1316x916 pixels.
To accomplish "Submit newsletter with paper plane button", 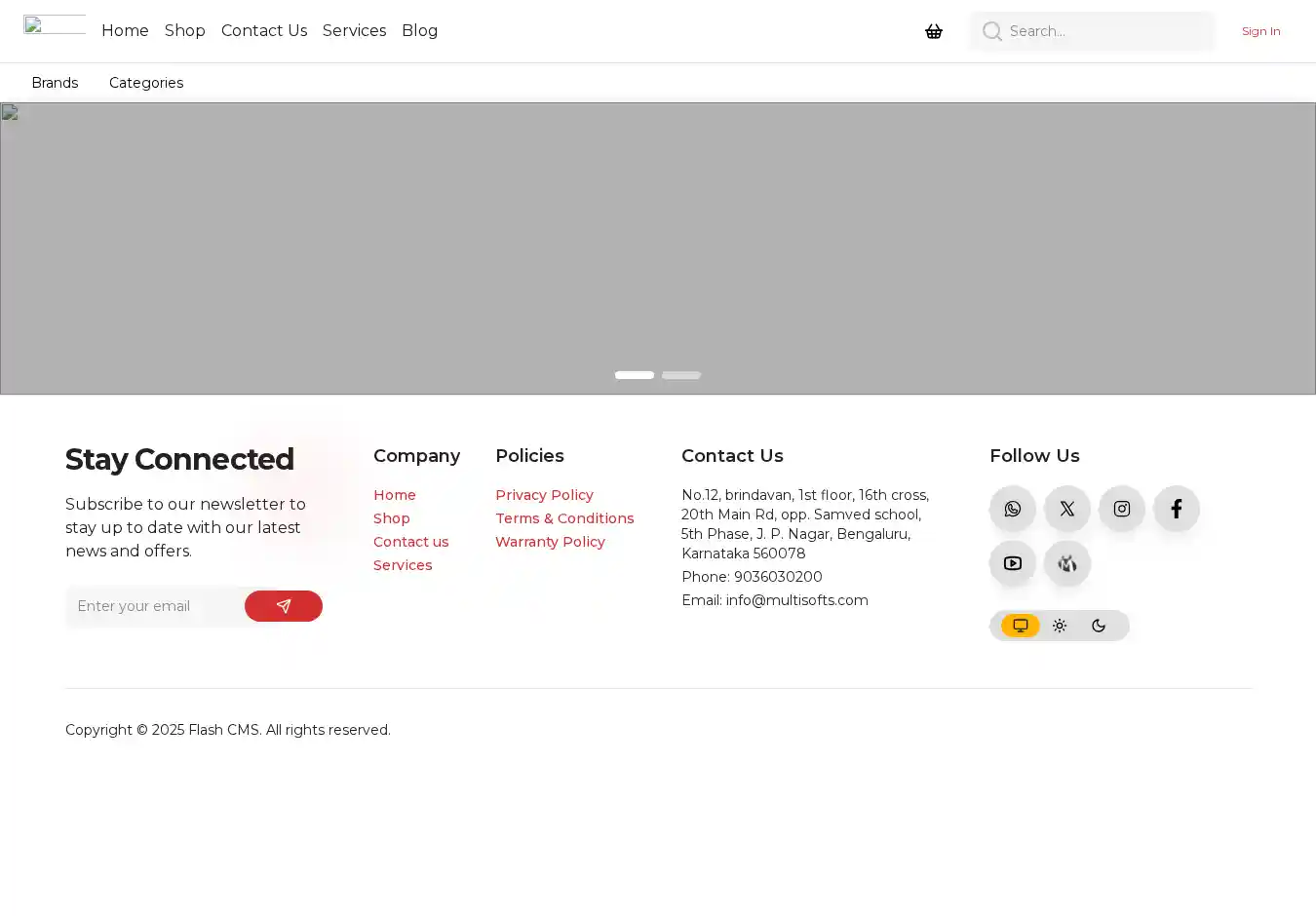I will point(284,606).
